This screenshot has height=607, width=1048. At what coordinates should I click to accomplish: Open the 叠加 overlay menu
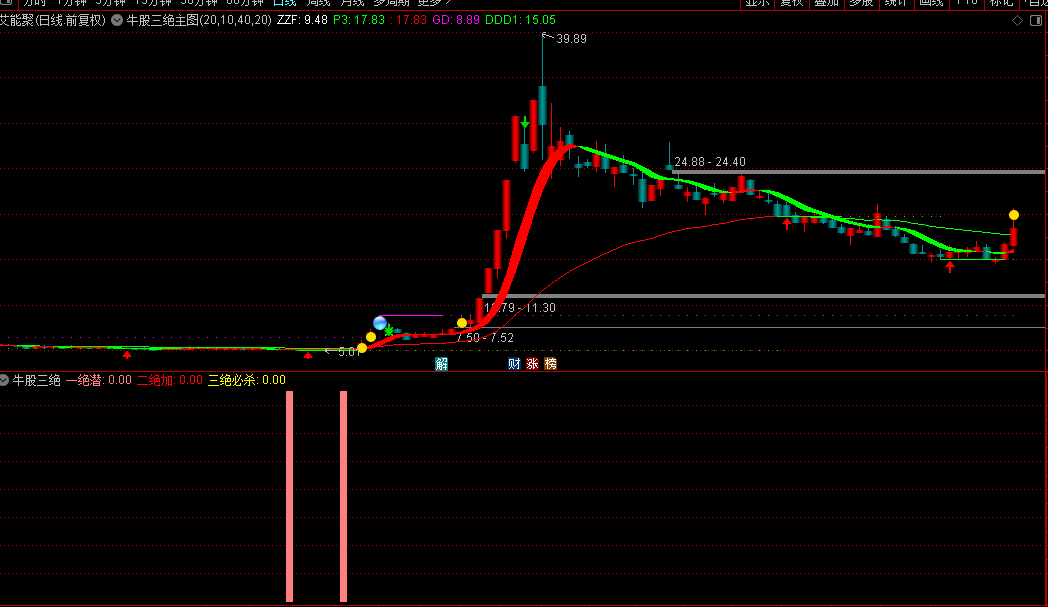826,3
